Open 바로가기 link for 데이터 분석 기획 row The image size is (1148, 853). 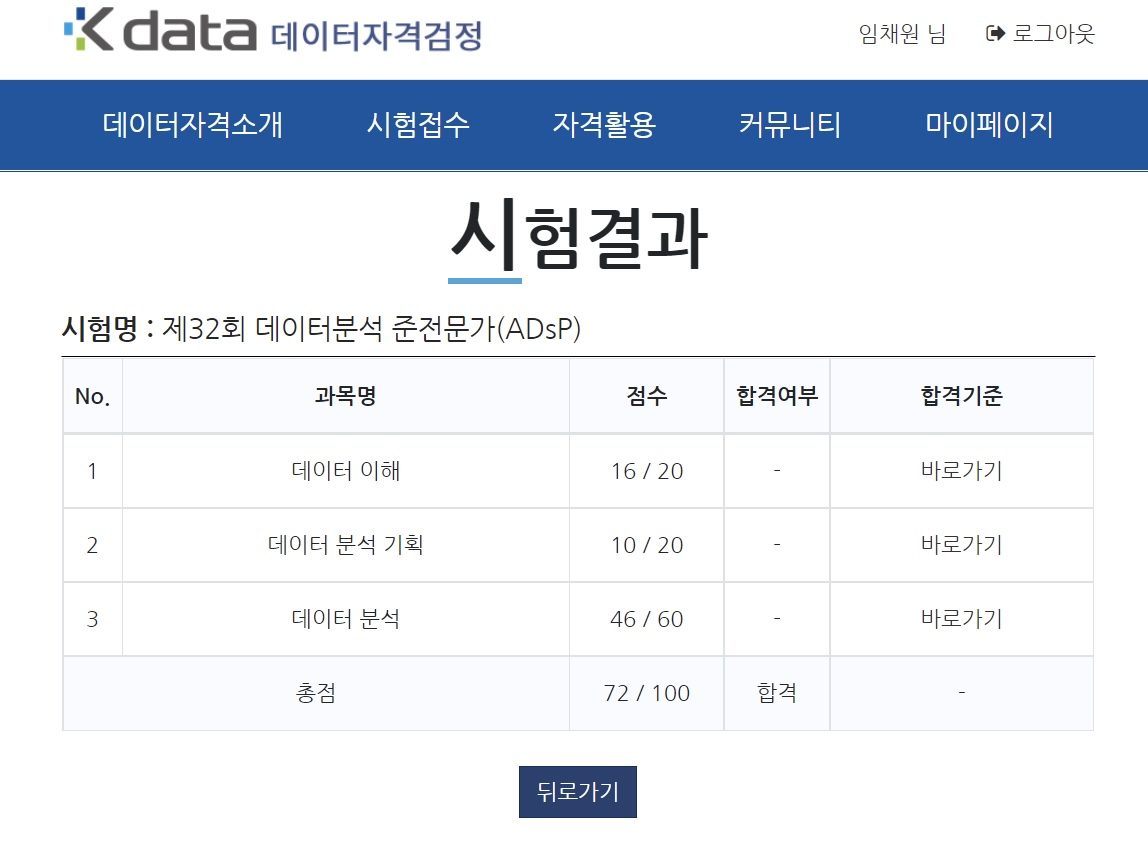point(961,544)
